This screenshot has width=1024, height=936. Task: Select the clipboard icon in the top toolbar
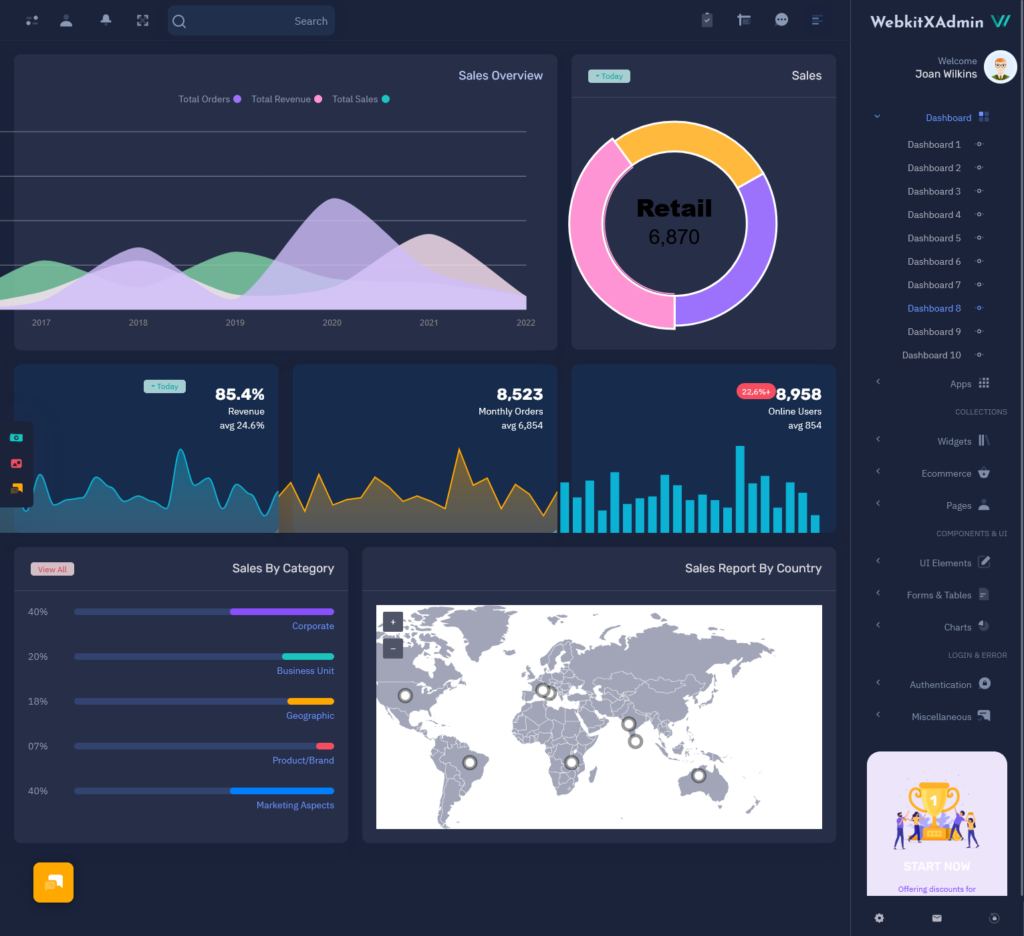[x=707, y=20]
